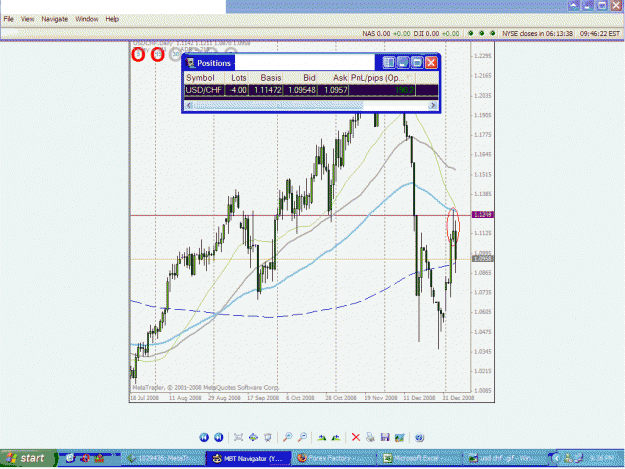Click the 1.11472 basis cell

(267, 90)
